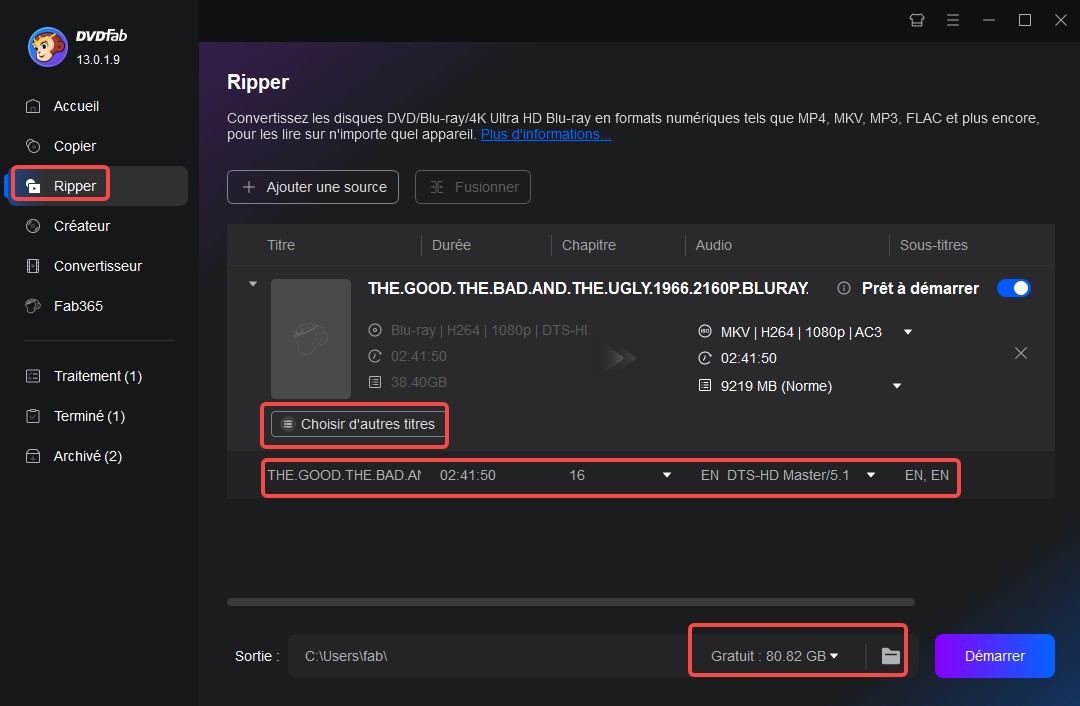Screen dimensions: 1080x706
Task: Show Archivé (2) archived tasks
Action: [x=87, y=456]
